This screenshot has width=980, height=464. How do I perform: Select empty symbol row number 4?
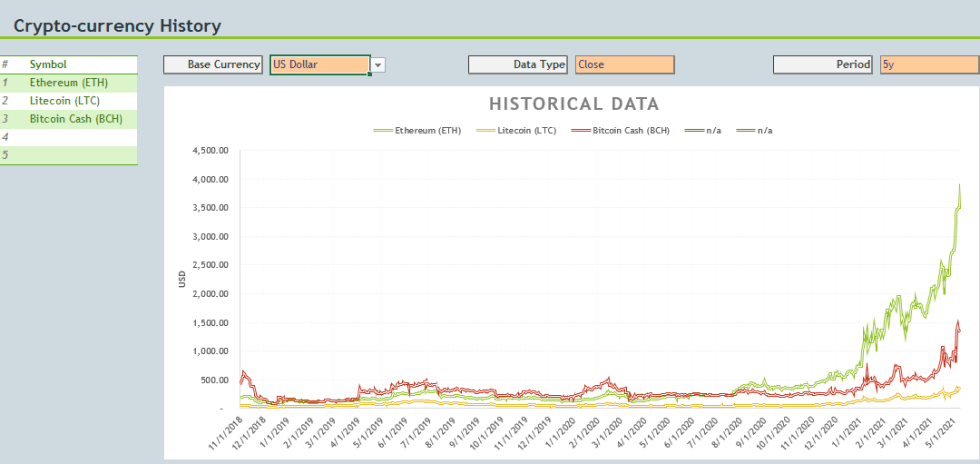tap(69, 137)
